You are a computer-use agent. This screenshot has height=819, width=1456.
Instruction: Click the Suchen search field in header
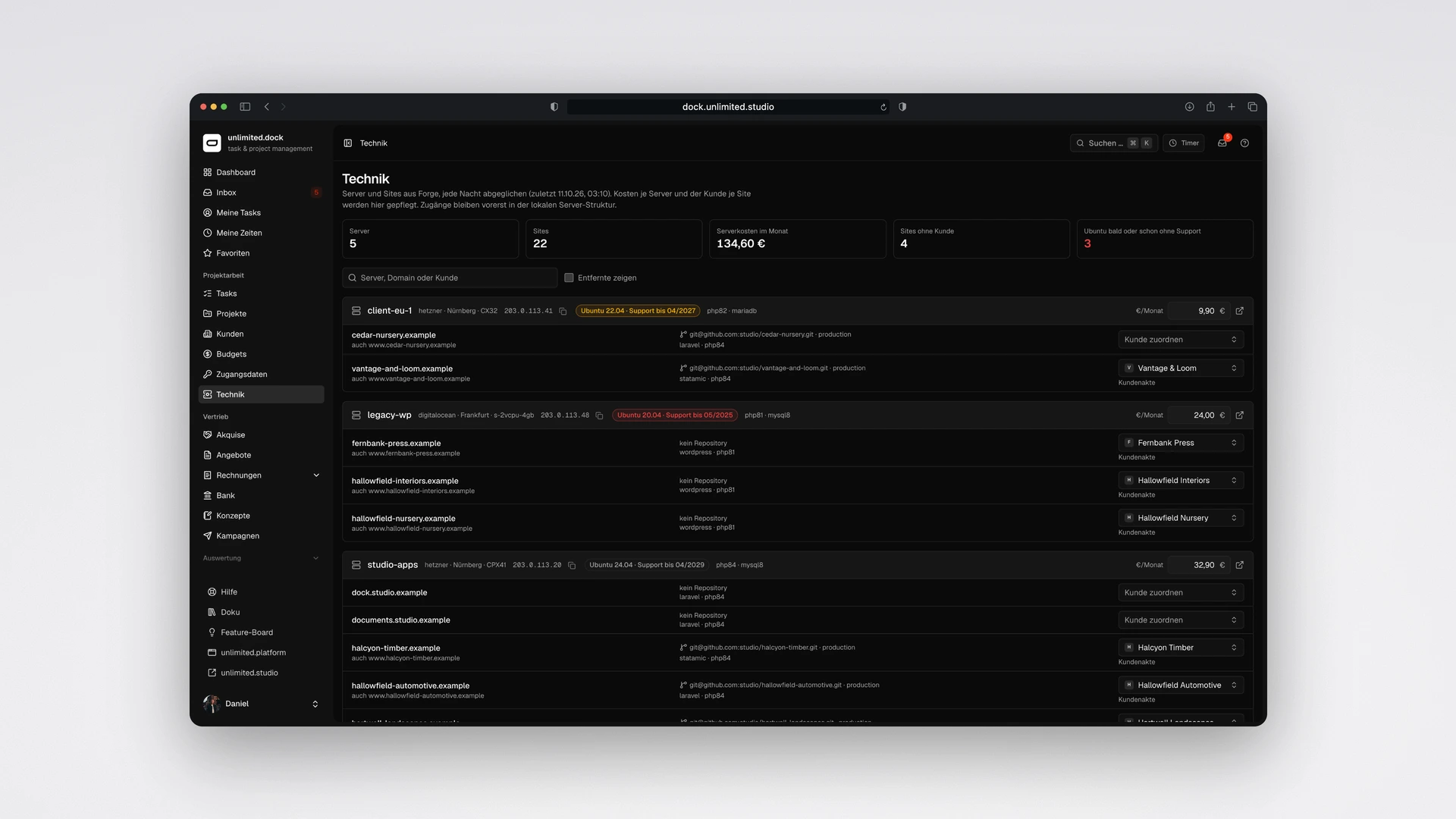[1113, 143]
